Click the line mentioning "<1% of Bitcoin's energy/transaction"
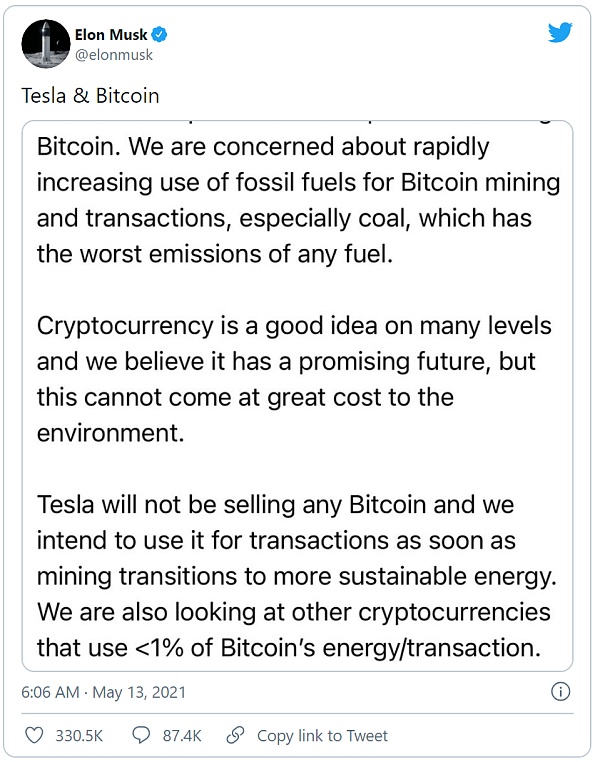Image resolution: width=600 pixels, height=762 pixels. coord(289,647)
